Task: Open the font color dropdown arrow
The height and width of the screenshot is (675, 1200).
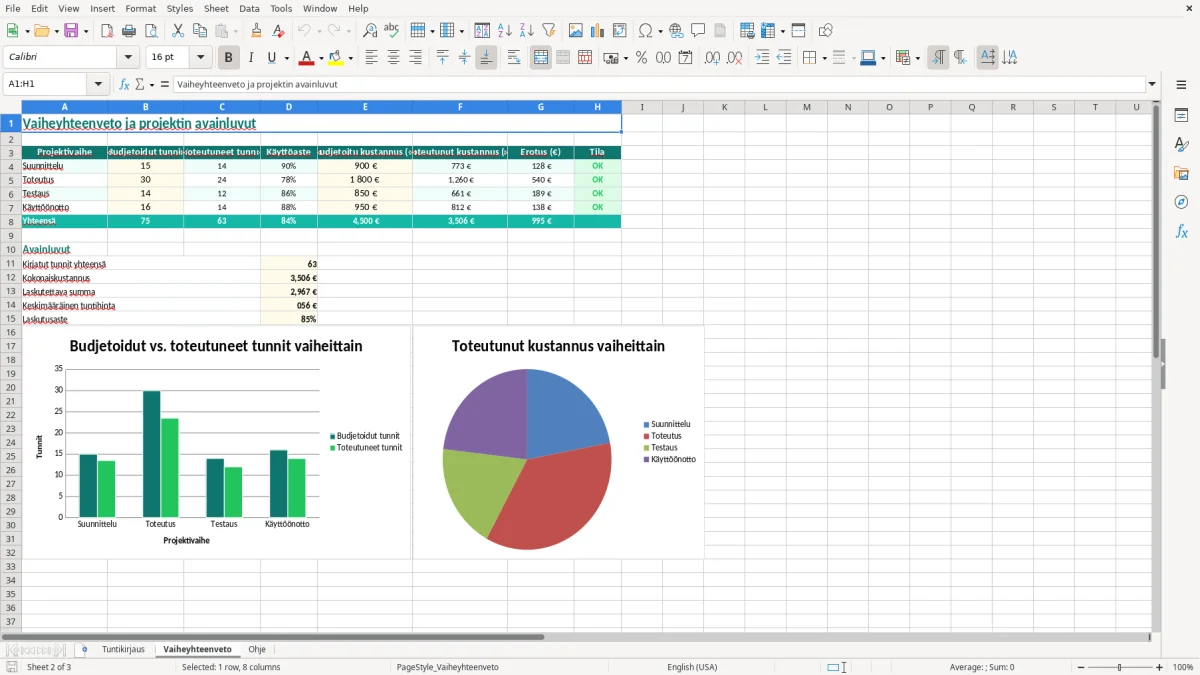Action: click(320, 58)
